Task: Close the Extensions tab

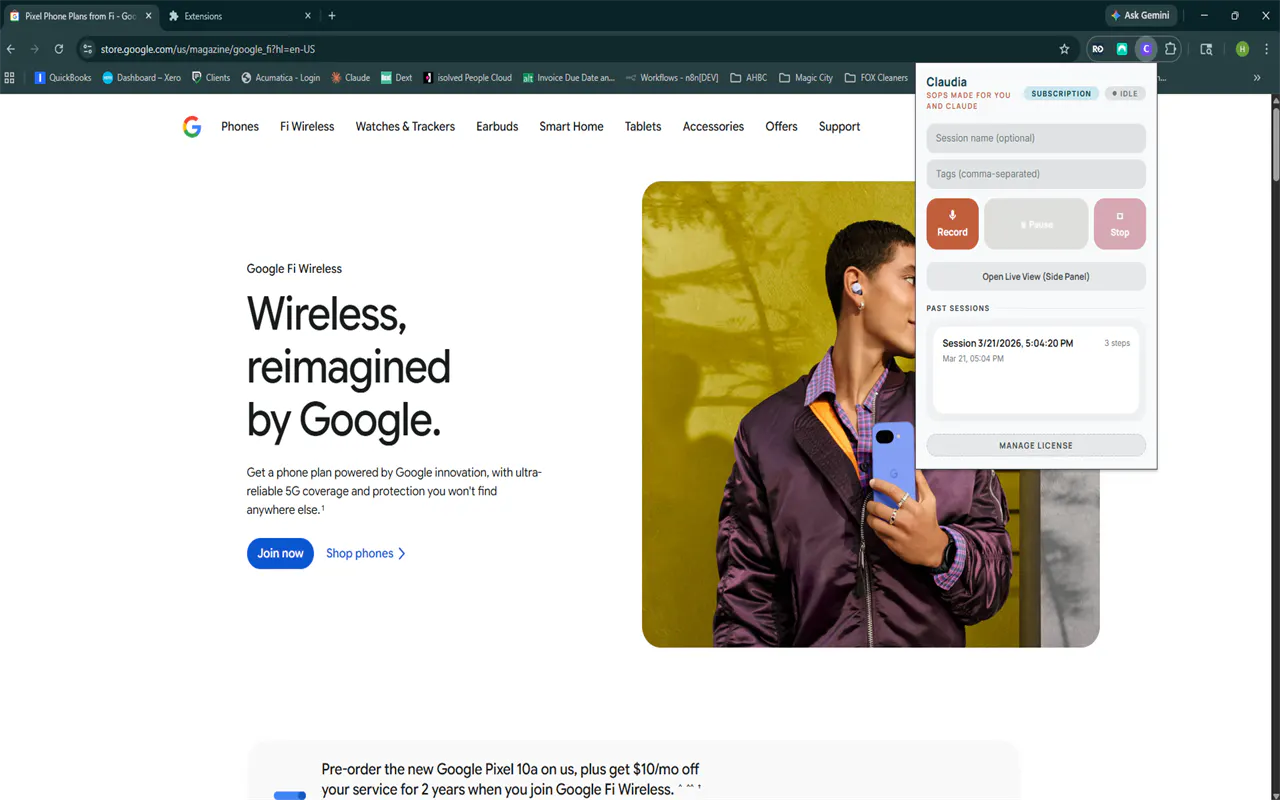Action: (x=308, y=16)
